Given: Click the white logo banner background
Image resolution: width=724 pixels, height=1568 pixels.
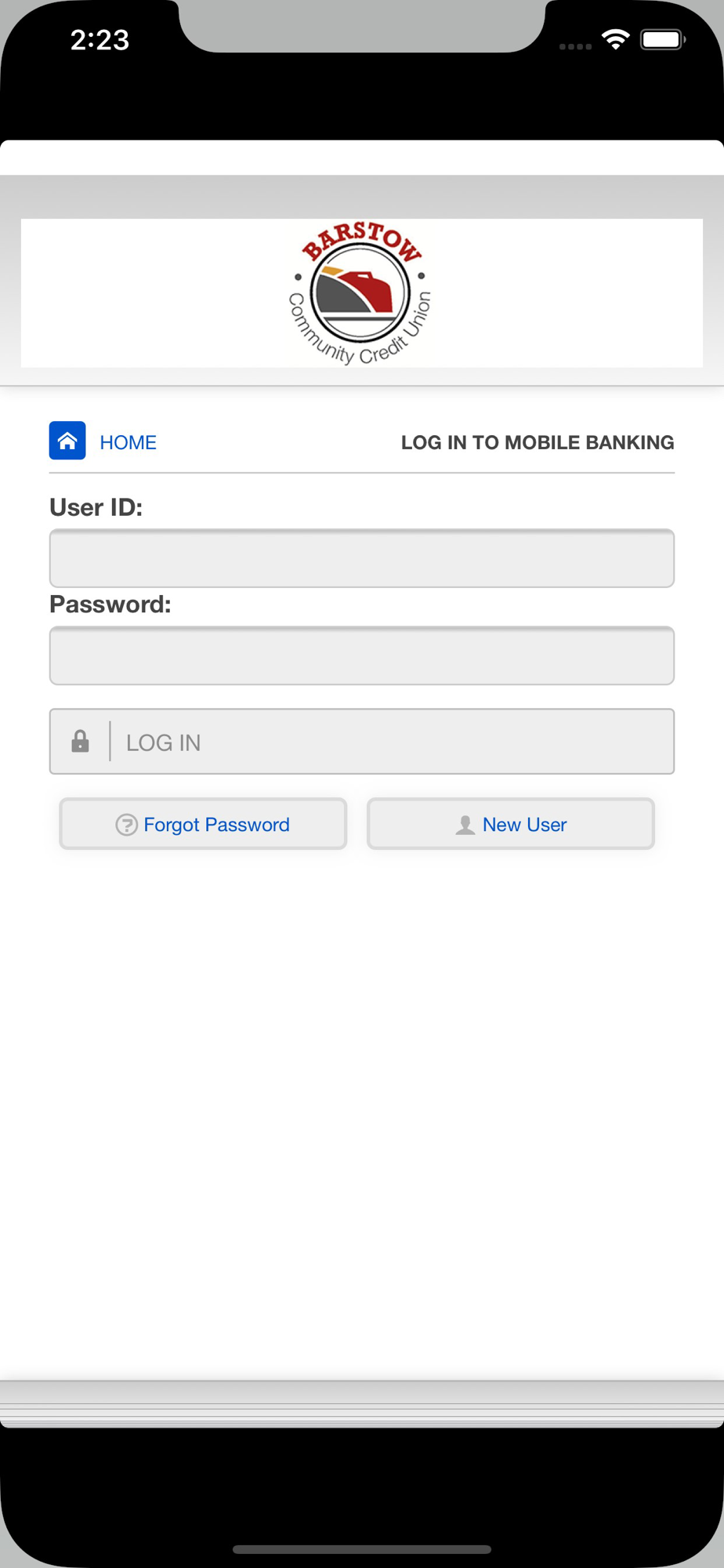Looking at the screenshot, I should tap(157, 293).
